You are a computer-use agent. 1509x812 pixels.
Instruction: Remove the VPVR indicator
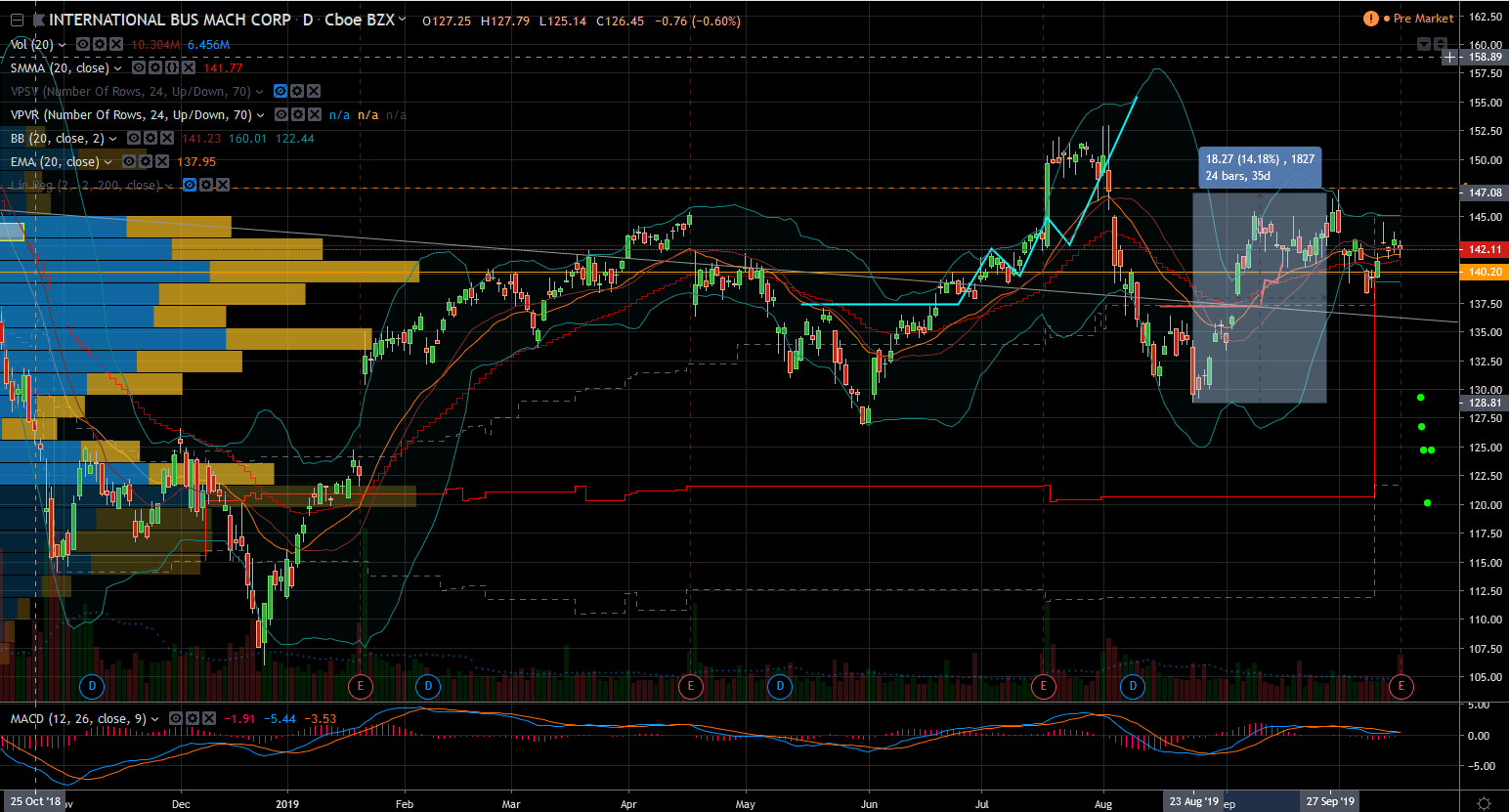315,114
